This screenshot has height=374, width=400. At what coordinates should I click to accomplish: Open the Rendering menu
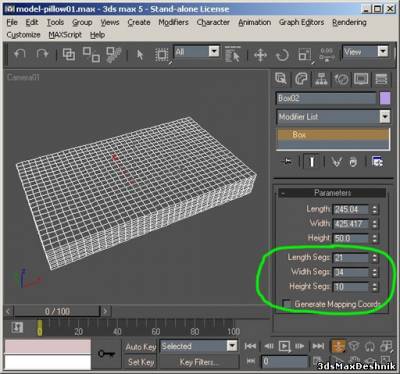click(x=349, y=22)
